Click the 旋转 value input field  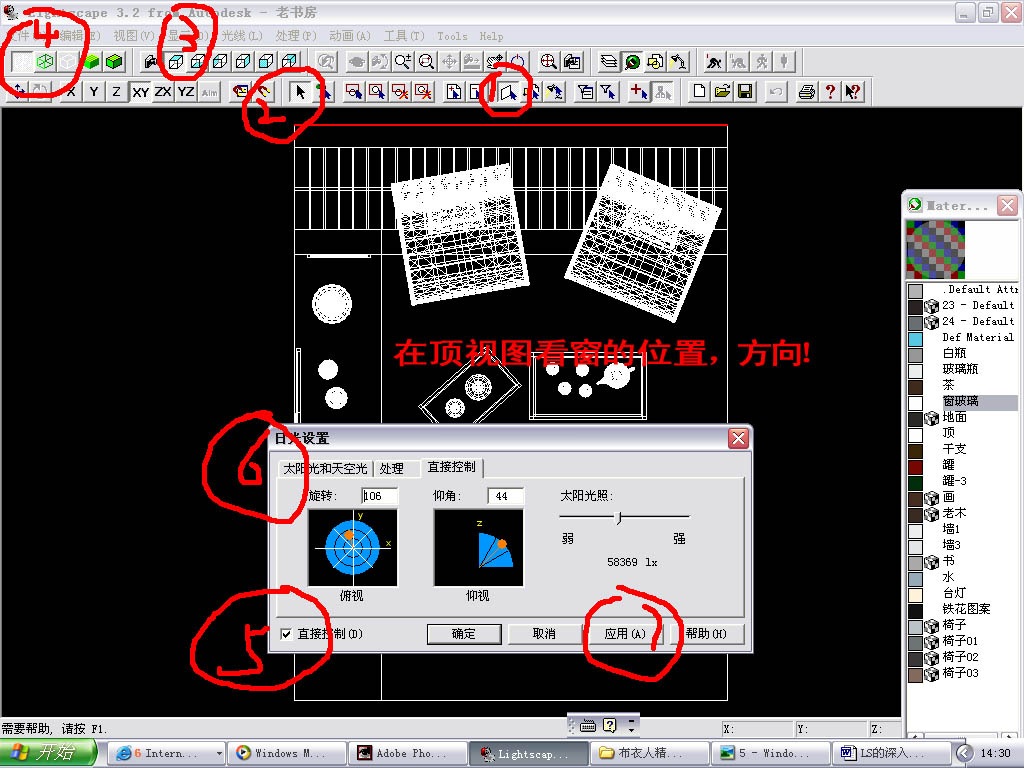pyautogui.click(x=380, y=496)
